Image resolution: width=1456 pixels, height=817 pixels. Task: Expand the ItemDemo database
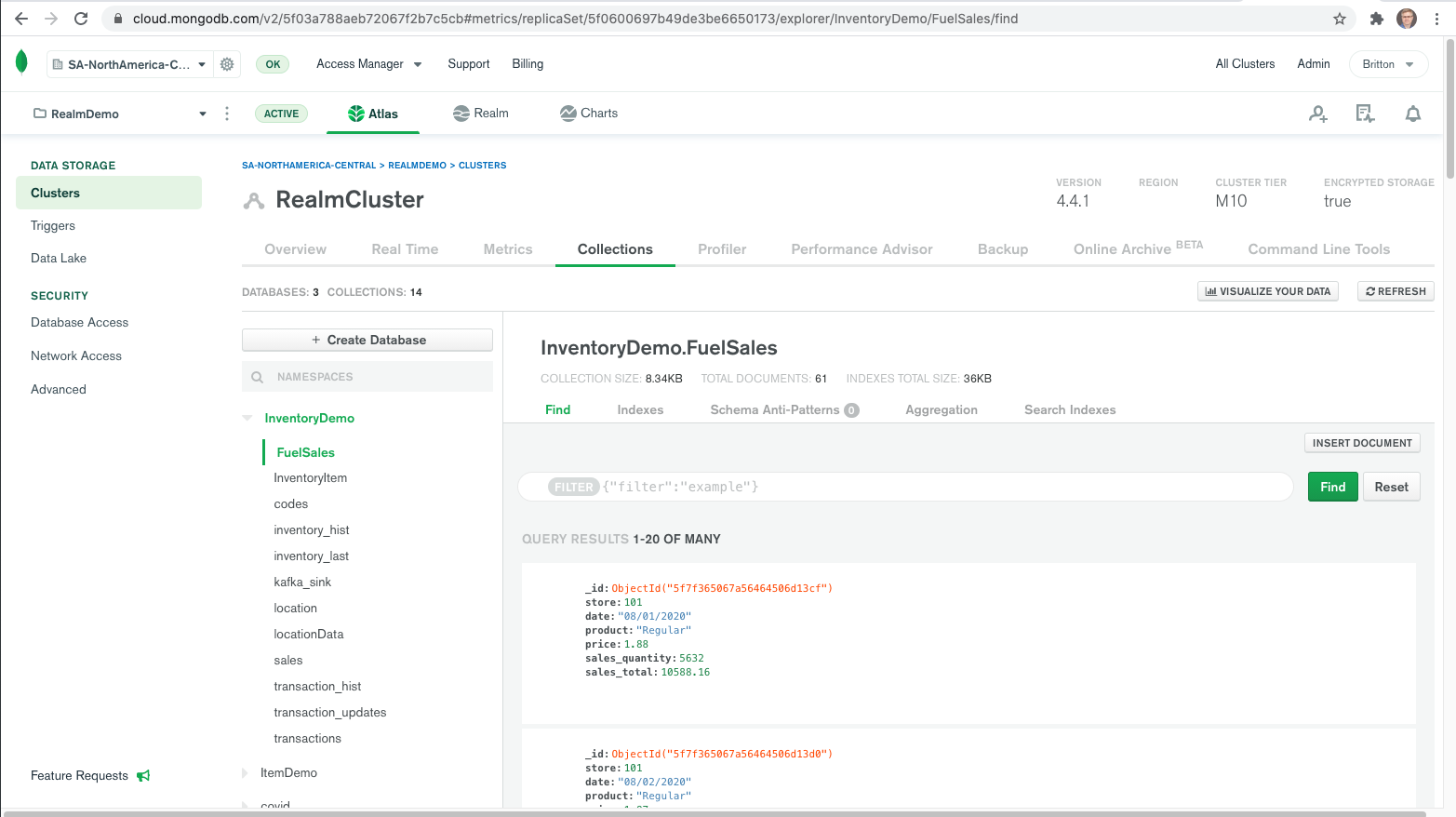[246, 772]
